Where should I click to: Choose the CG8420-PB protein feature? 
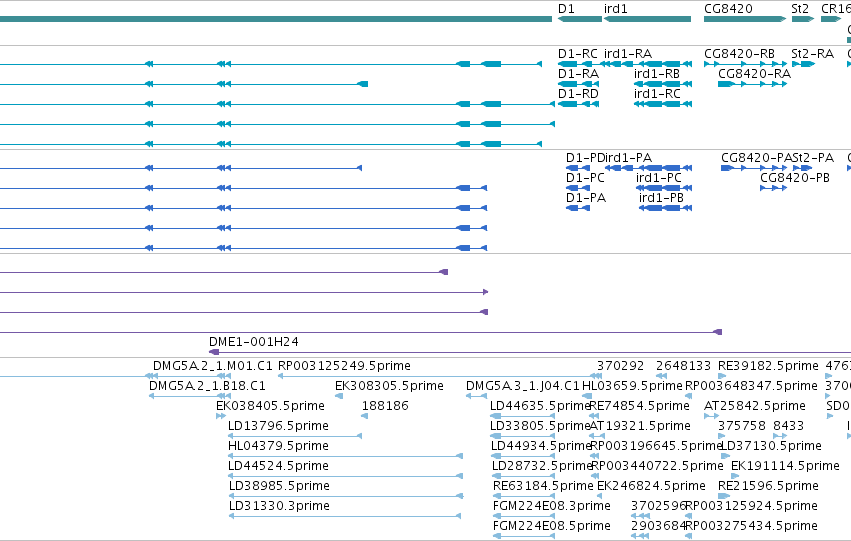tap(795, 178)
